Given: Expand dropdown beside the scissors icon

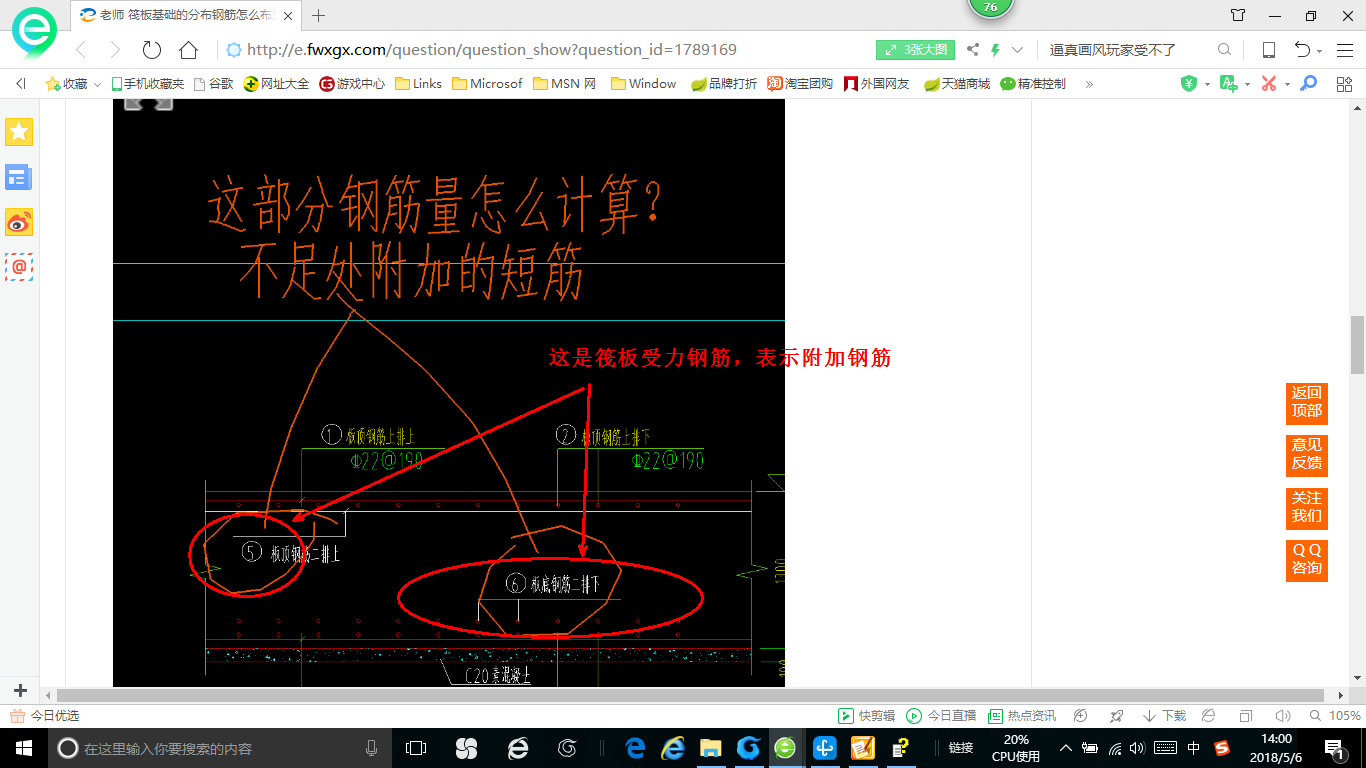Looking at the screenshot, I should [1287, 85].
